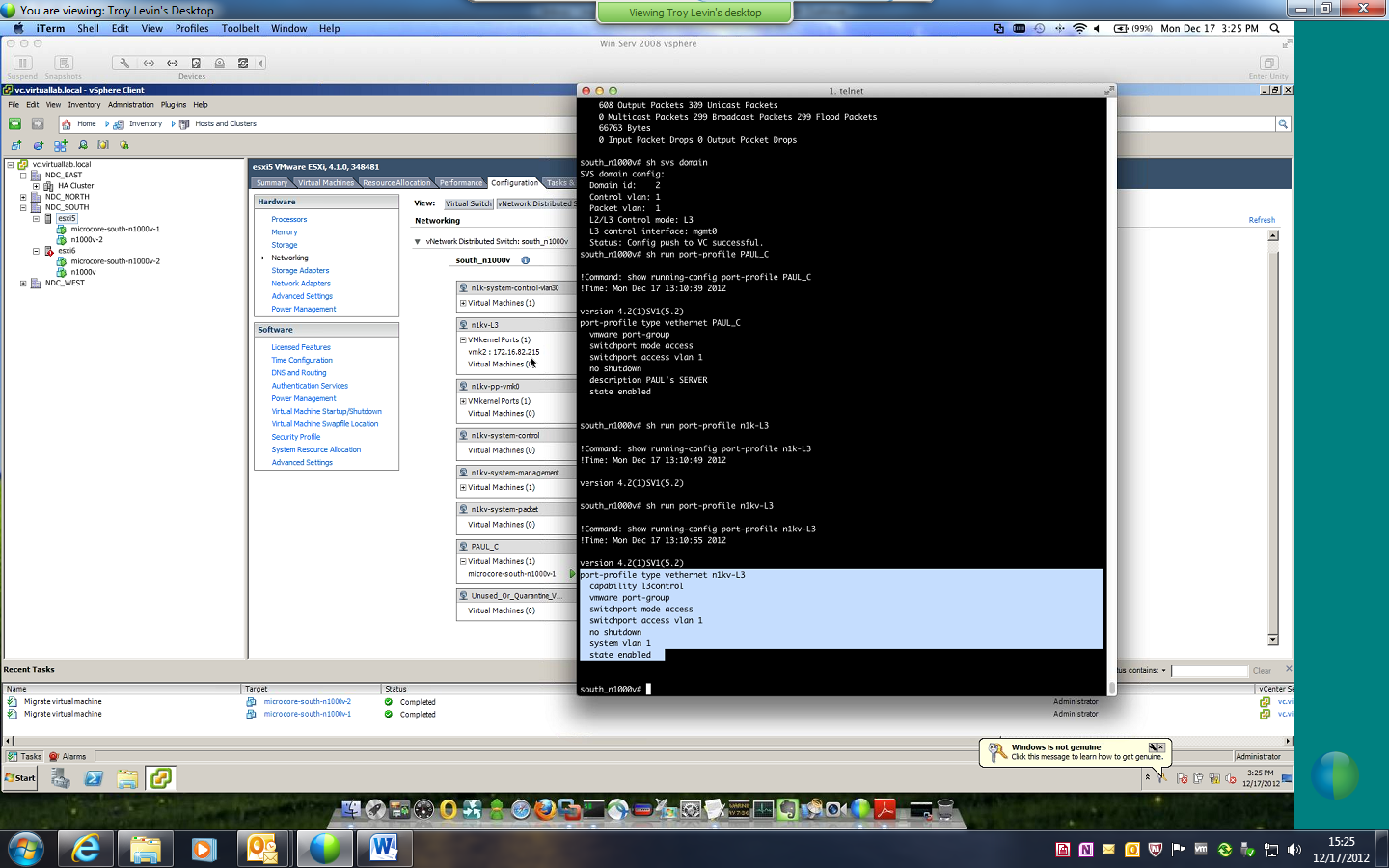Switch to the Virtual Machines tab

[325, 183]
